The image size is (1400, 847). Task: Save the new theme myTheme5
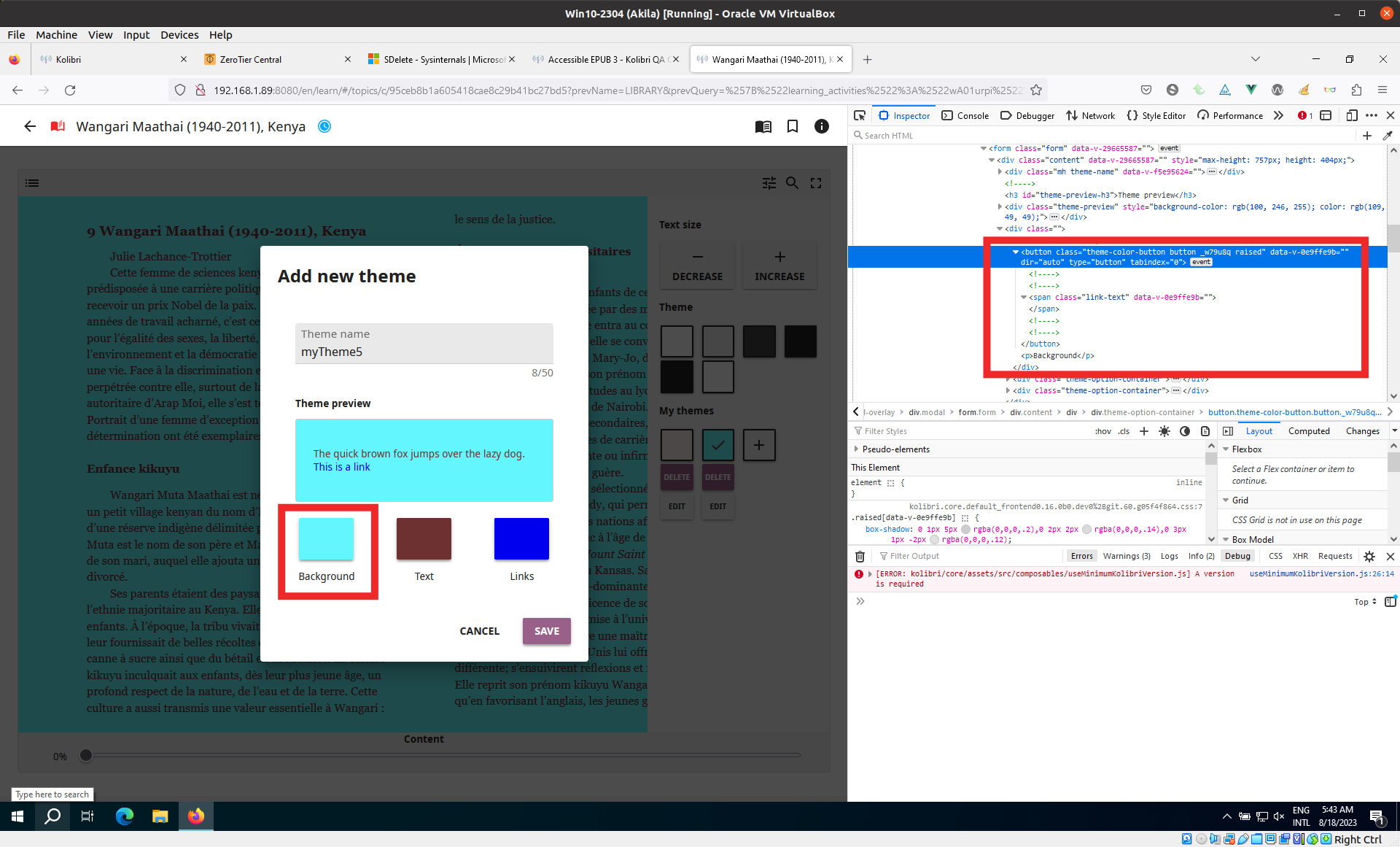(x=546, y=631)
